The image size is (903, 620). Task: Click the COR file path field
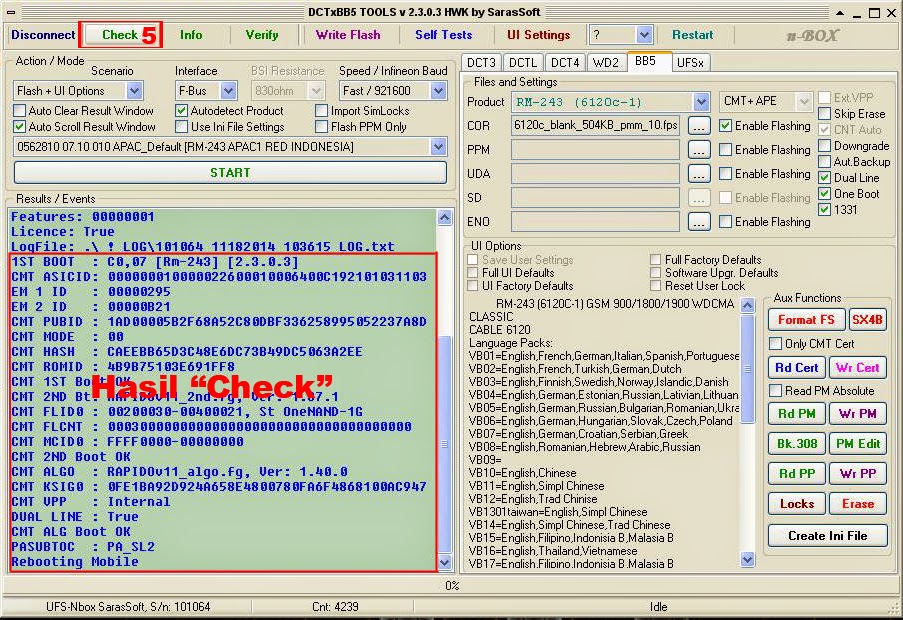[595, 125]
